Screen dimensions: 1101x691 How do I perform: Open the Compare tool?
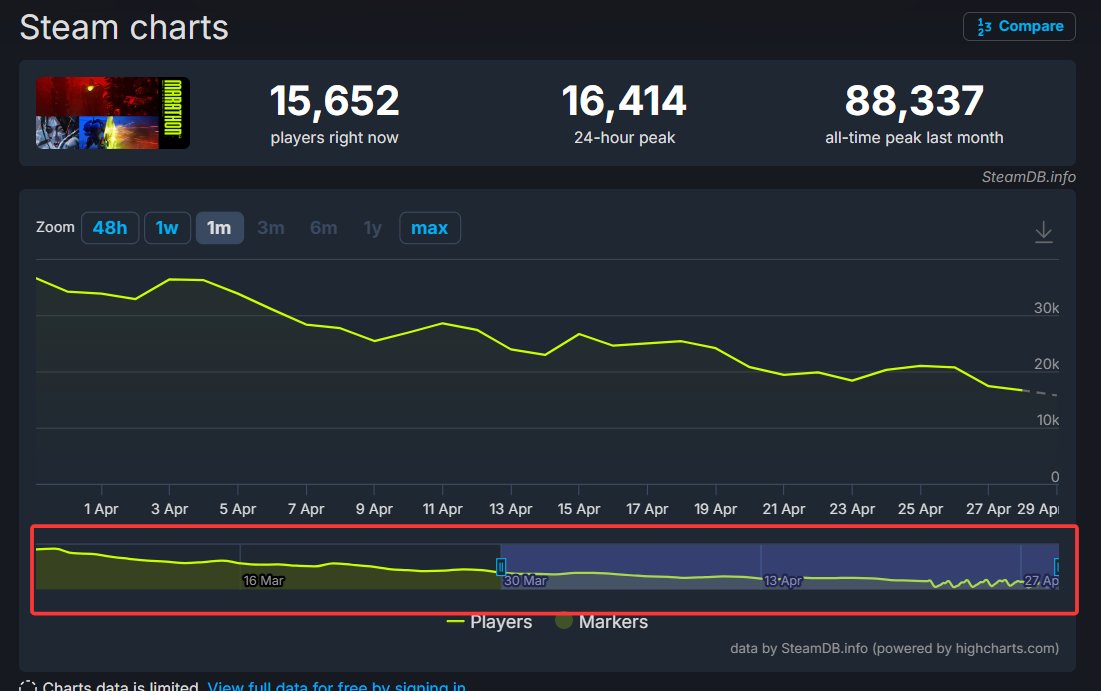(x=1018, y=26)
